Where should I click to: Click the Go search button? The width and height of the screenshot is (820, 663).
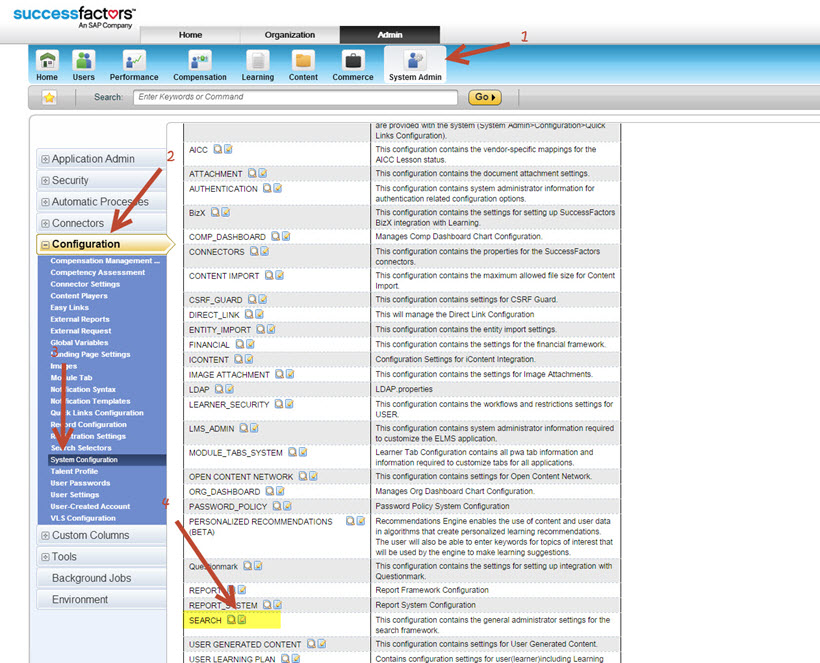485,97
